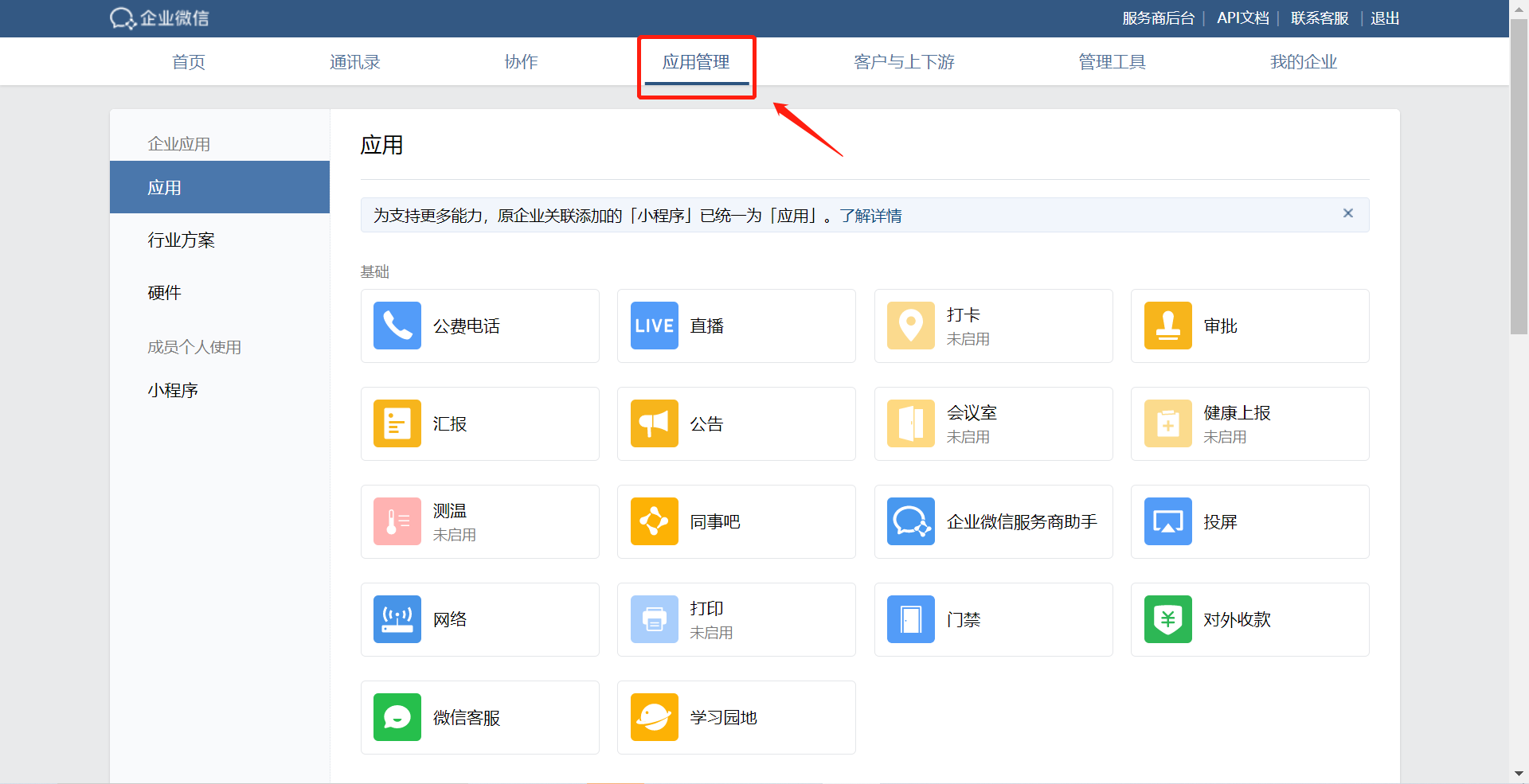The width and height of the screenshot is (1529, 784).
Task: Click the 审批 stamp icon
Action: (x=1167, y=326)
